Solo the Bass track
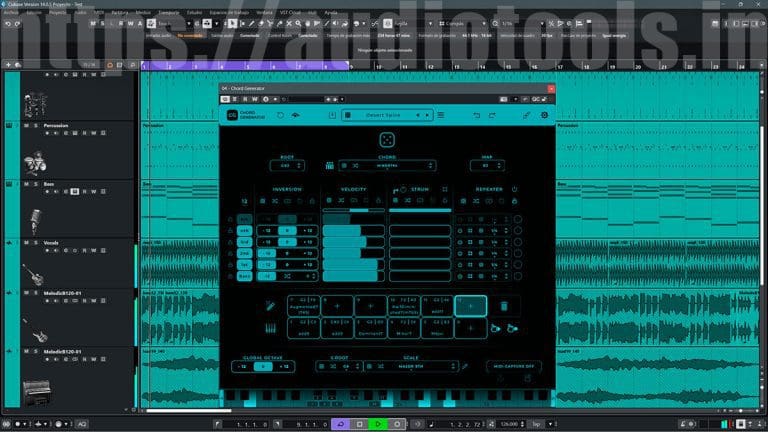768x432 pixels. (x=36, y=184)
